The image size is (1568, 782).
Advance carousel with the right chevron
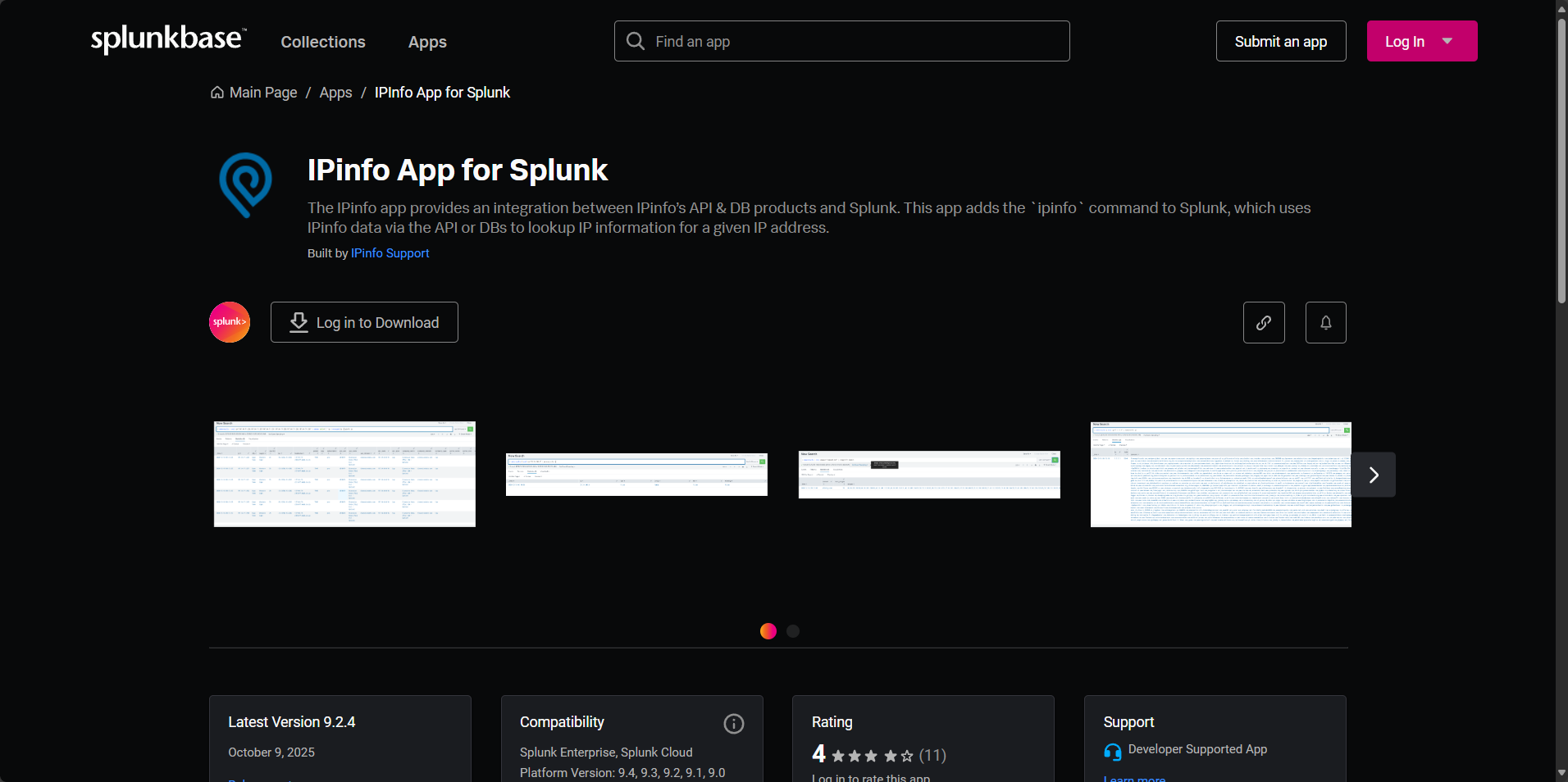coord(1374,474)
